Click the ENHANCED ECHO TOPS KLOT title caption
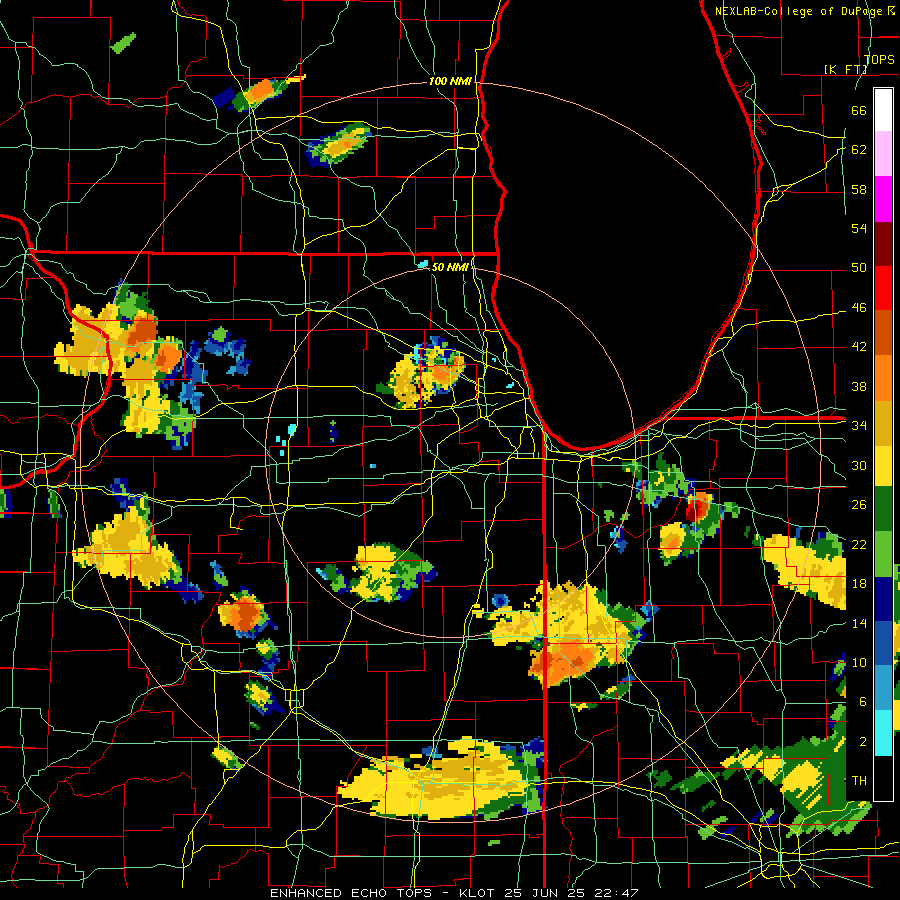 point(454,893)
